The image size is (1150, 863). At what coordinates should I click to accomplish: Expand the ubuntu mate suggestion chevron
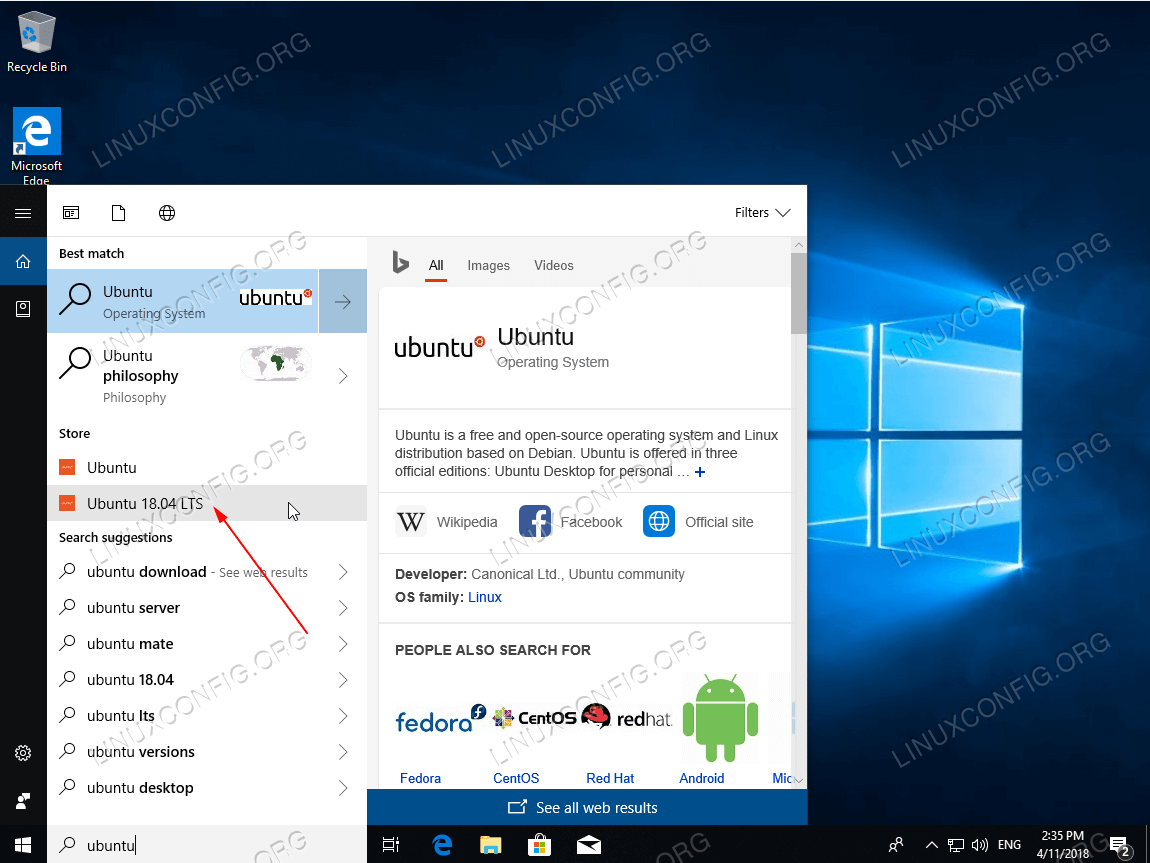click(343, 644)
